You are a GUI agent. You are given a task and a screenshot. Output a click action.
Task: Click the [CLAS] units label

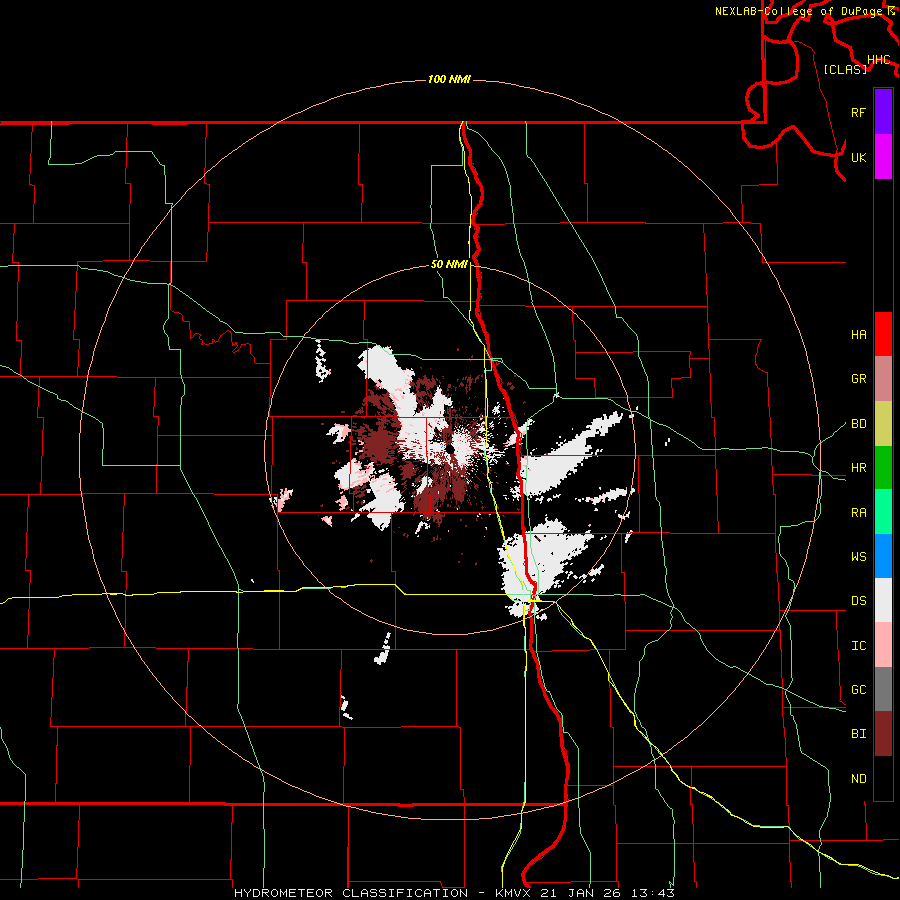coord(845,69)
